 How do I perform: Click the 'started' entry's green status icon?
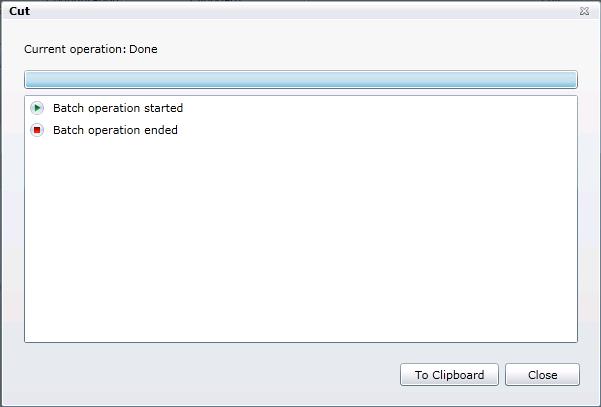37,108
